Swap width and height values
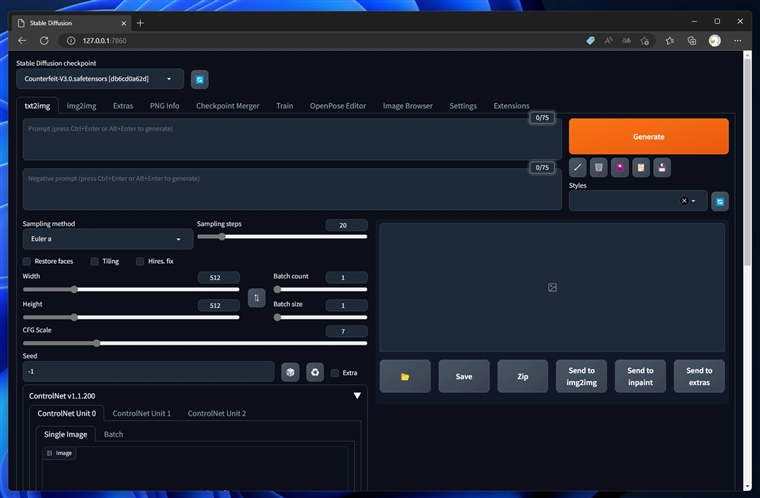The height and width of the screenshot is (498, 760). tap(256, 298)
